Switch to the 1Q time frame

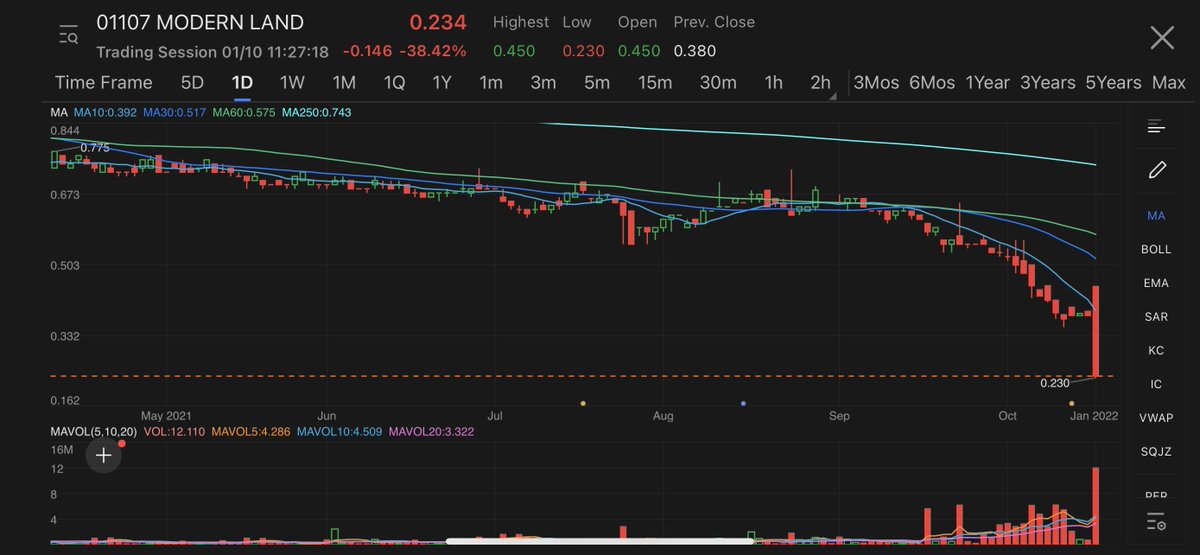tap(394, 82)
